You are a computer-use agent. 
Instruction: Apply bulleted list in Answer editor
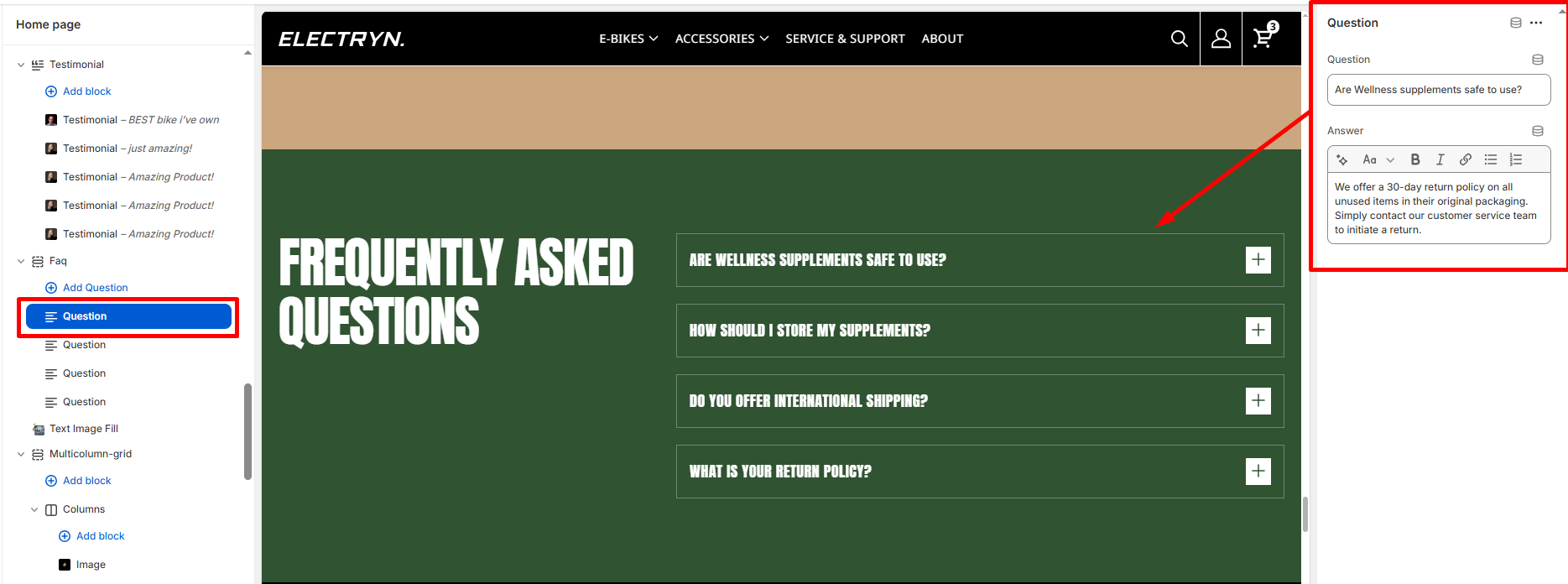coord(1491,159)
